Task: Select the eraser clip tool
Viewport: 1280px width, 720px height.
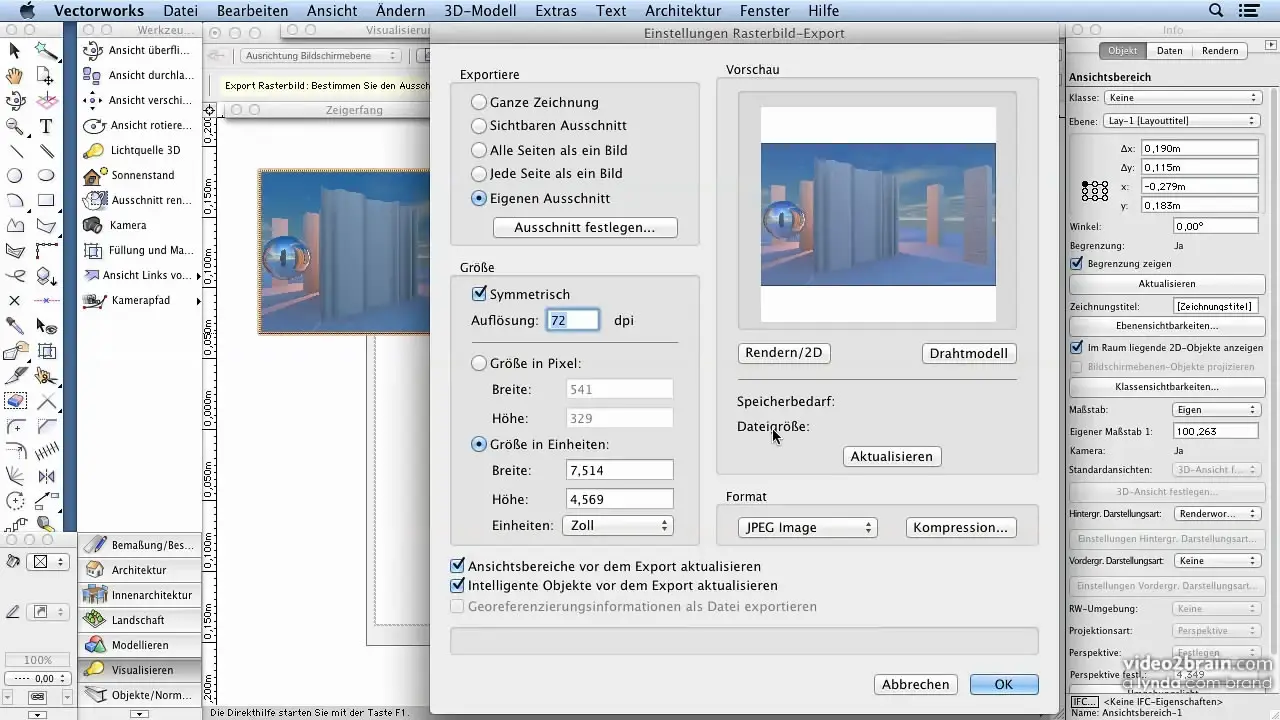Action: 15,401
